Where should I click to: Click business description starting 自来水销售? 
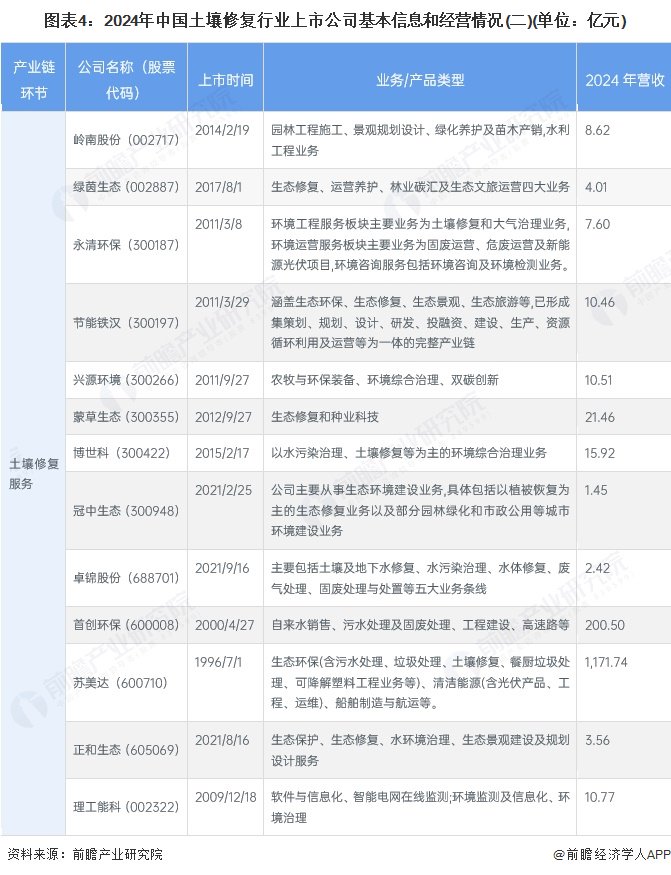420,625
